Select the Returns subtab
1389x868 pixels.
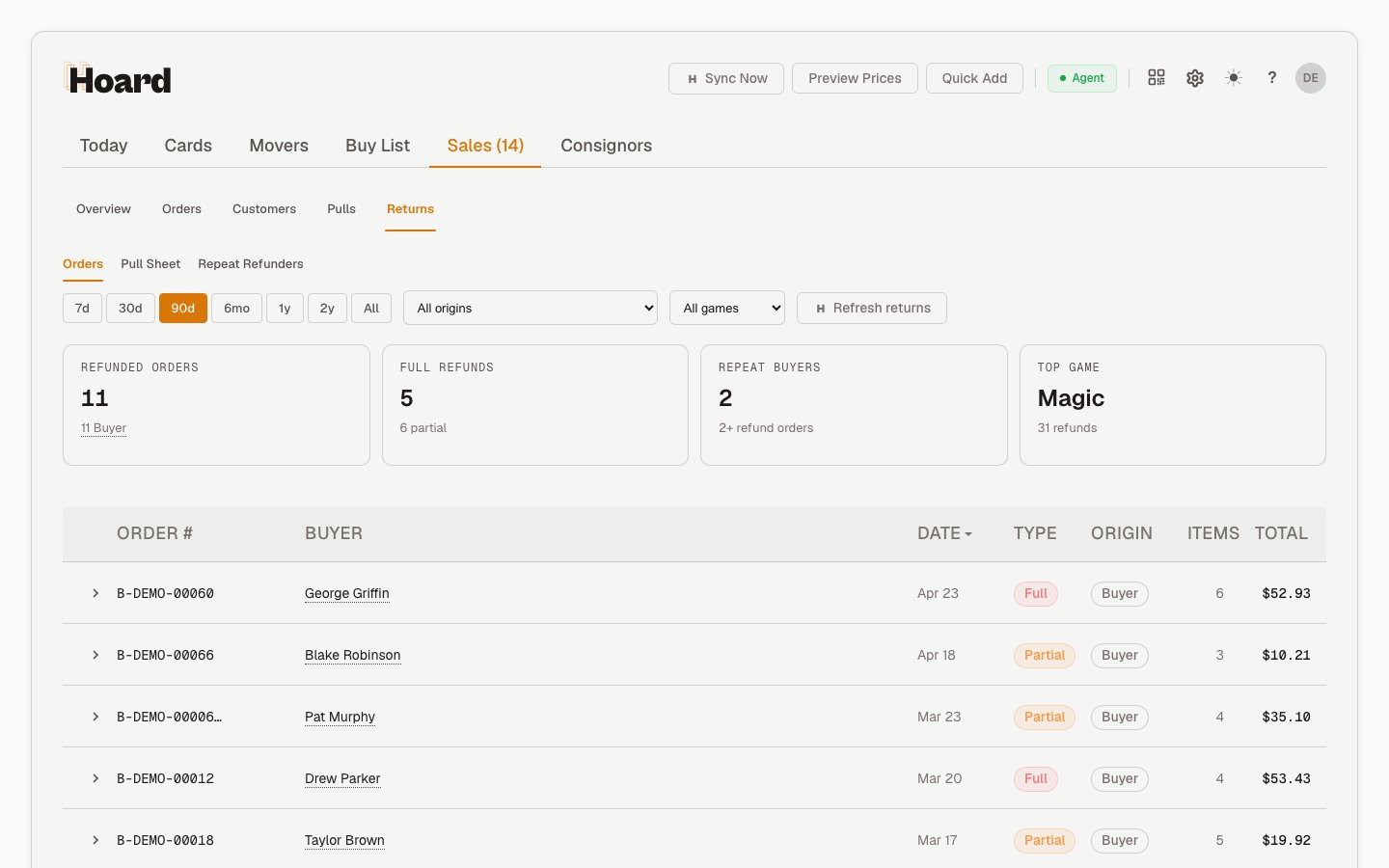pyautogui.click(x=410, y=209)
